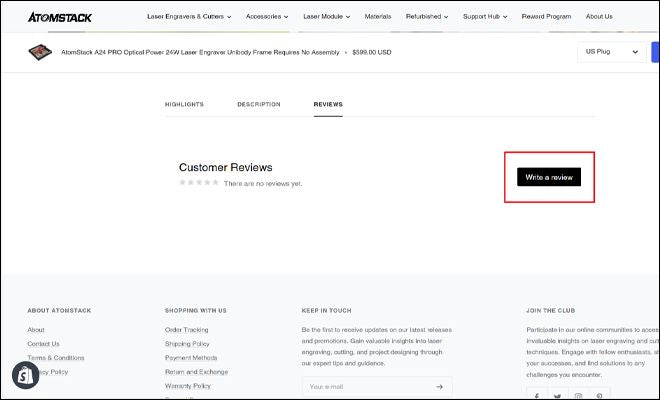Click the Your e-mail input field
This screenshot has height=400, width=660.
tap(366, 386)
